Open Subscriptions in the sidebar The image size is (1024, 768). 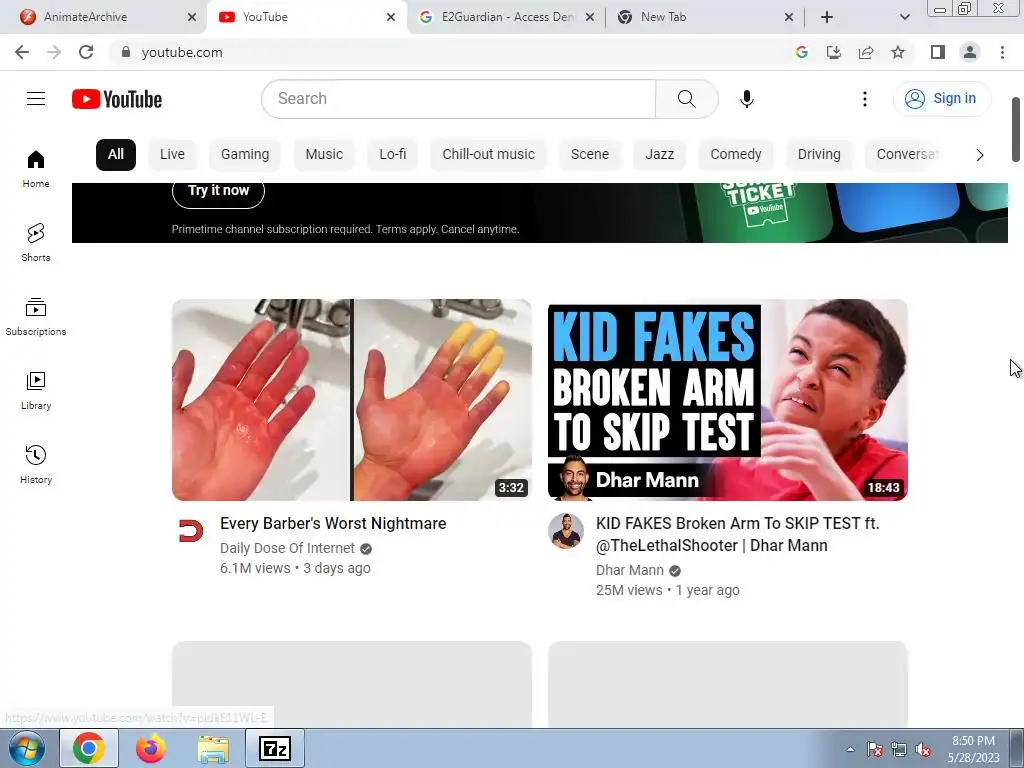(x=36, y=317)
